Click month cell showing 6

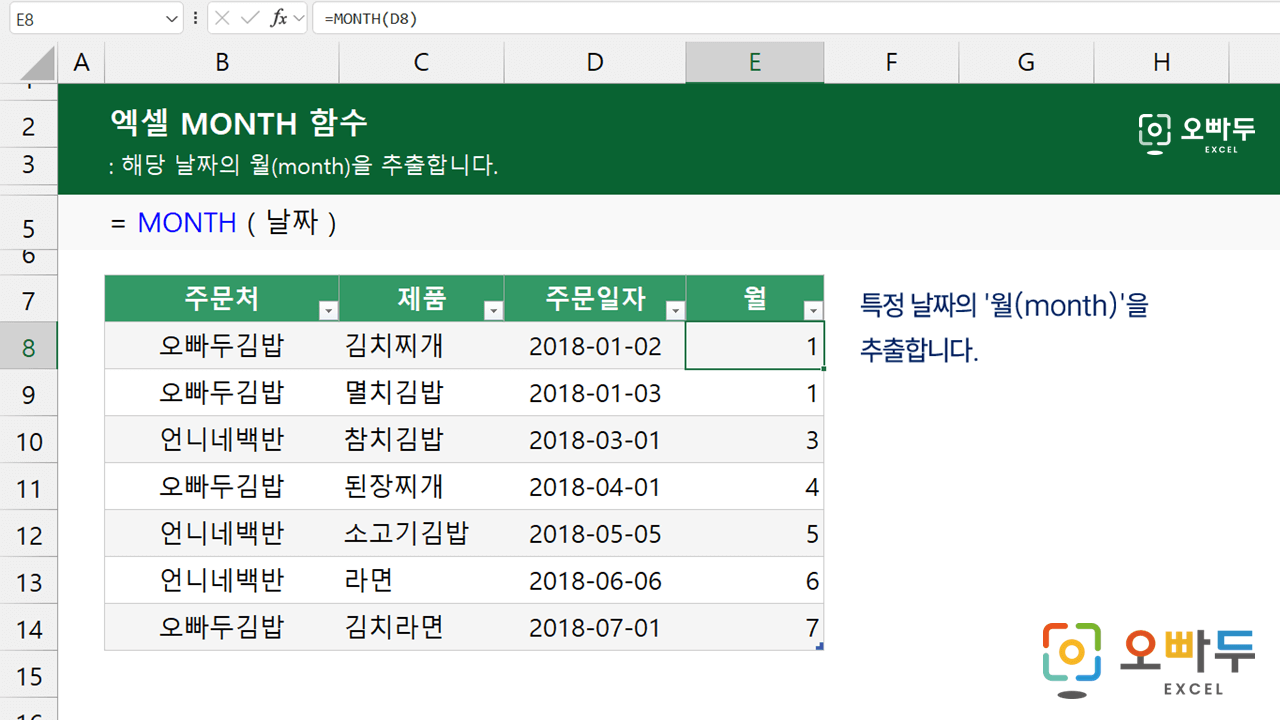coord(755,581)
